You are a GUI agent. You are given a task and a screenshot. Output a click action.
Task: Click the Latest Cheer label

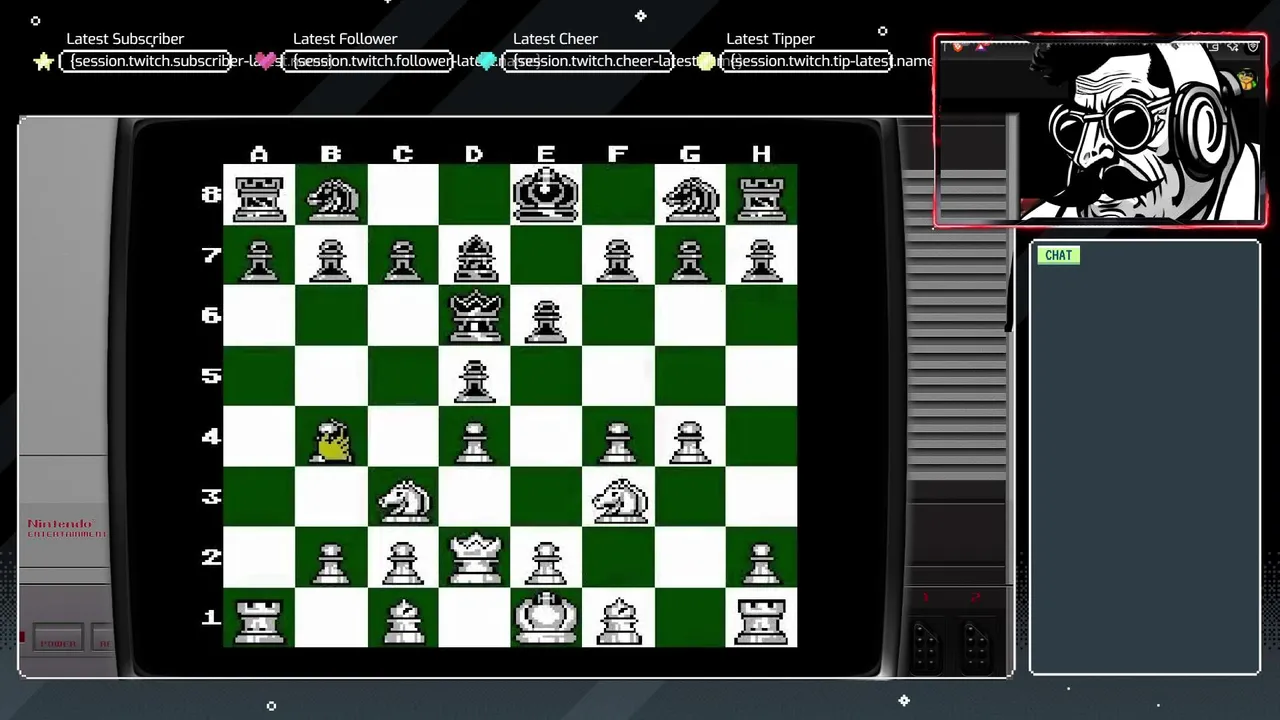click(x=555, y=39)
